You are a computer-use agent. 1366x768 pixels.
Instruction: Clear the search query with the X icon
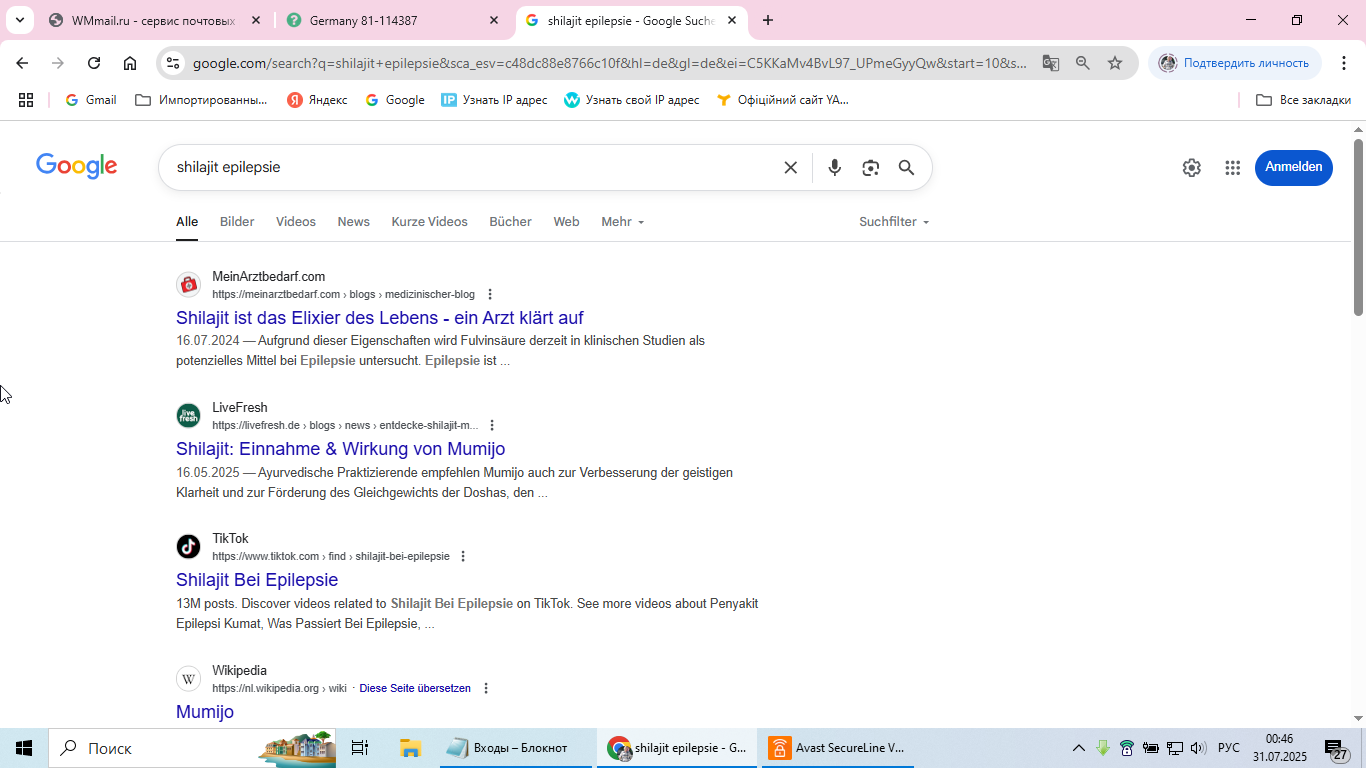point(790,168)
